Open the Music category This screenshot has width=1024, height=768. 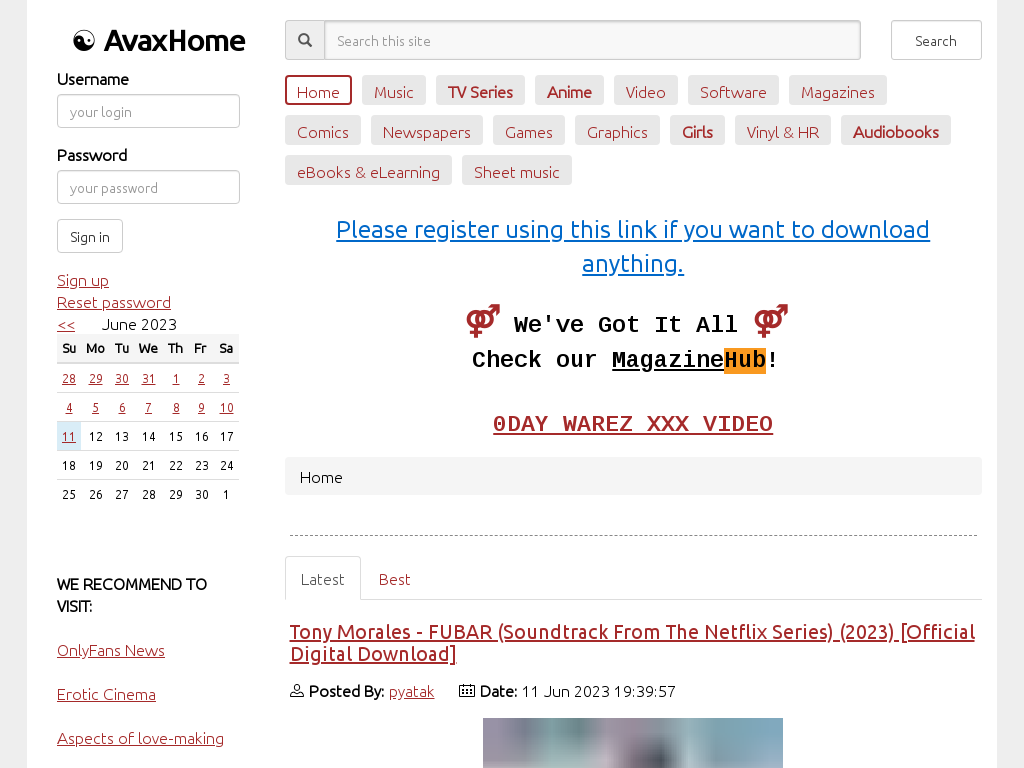[394, 91]
